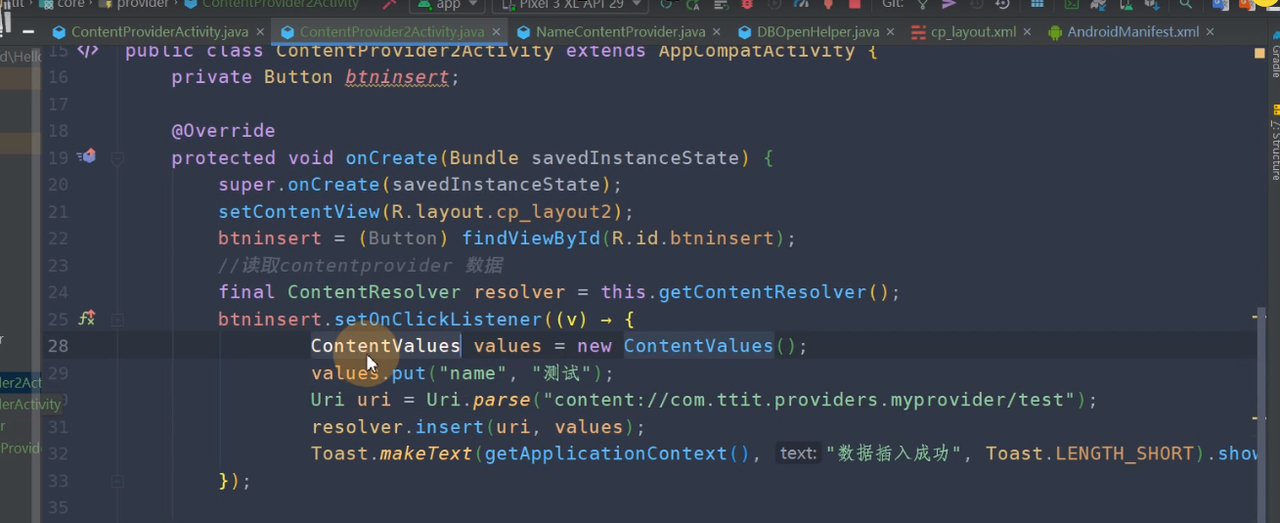
Task: Close the ContentProviderActivity.java tab
Action: click(258, 33)
